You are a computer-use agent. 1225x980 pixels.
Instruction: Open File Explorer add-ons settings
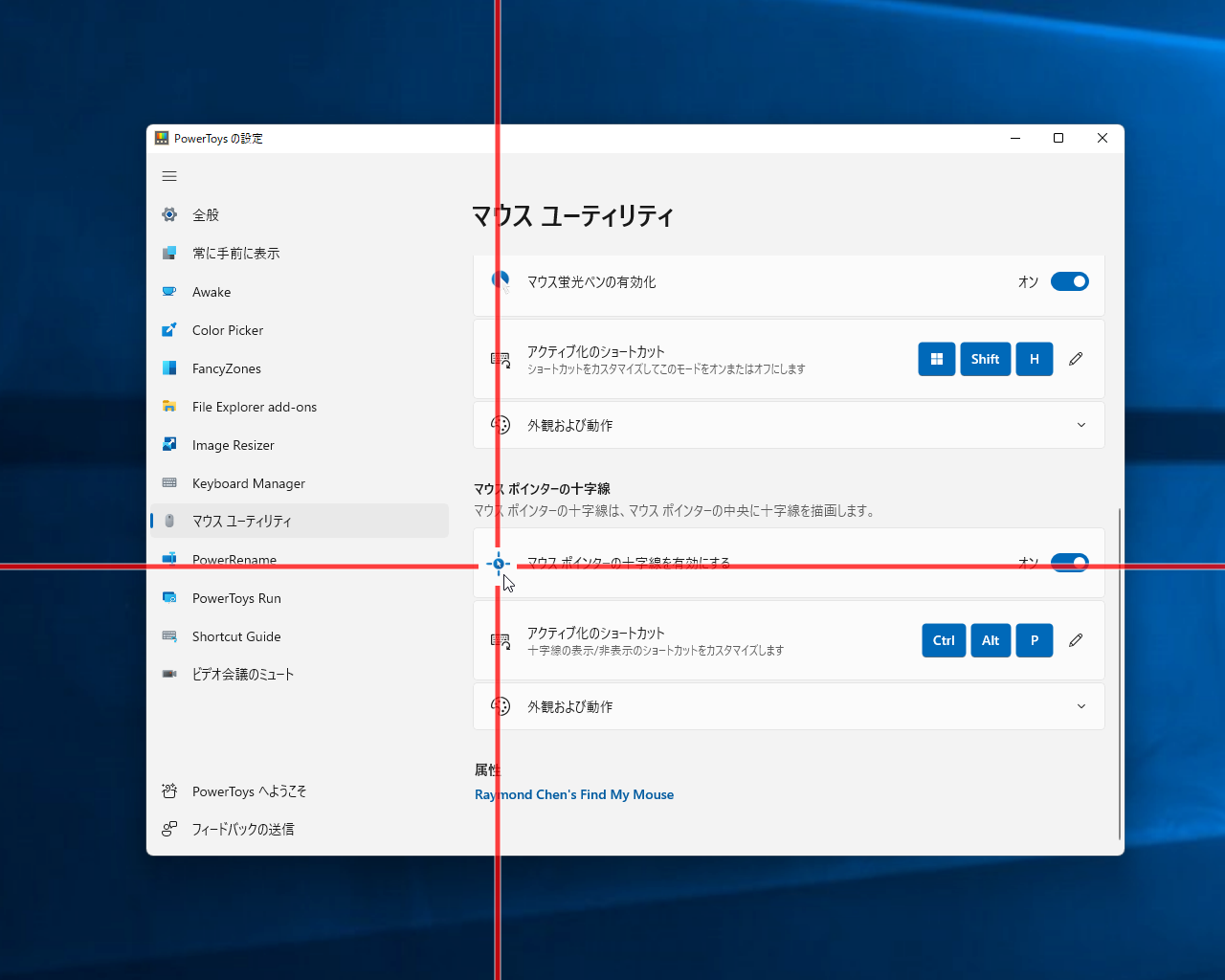tap(254, 406)
